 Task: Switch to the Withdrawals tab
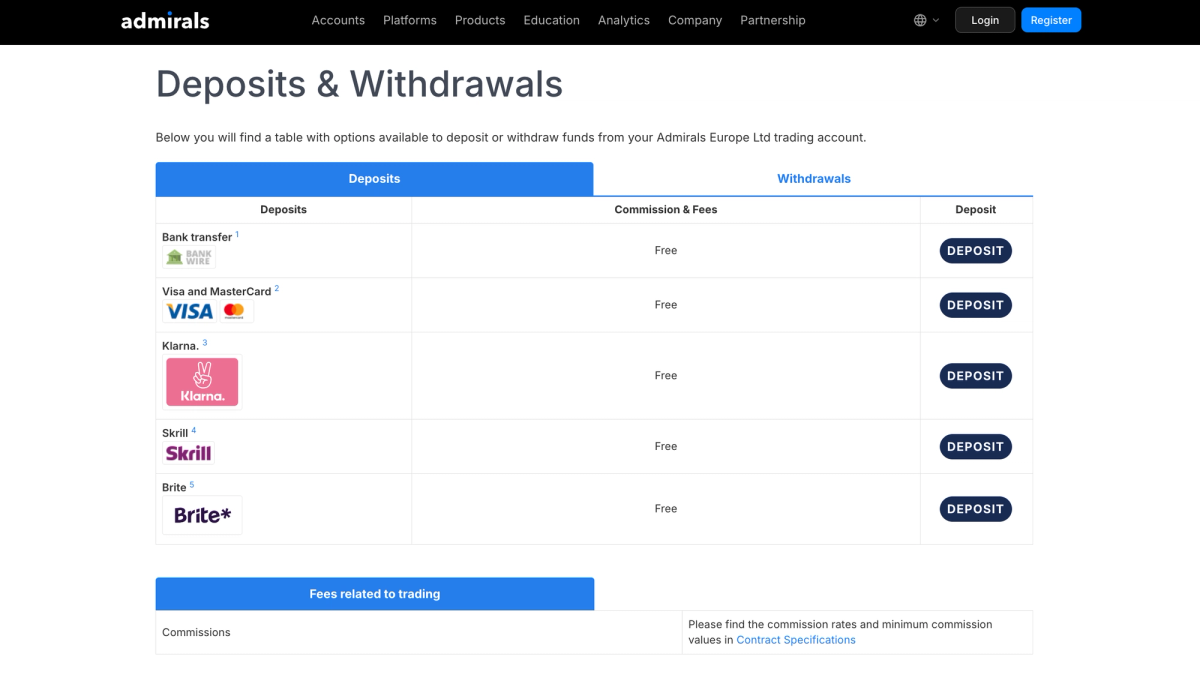pos(814,179)
